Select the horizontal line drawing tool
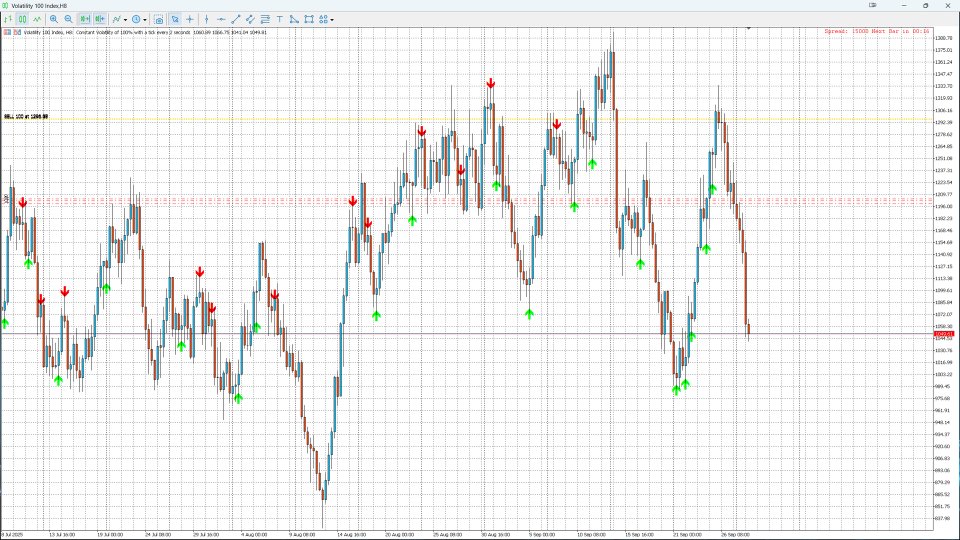 tap(221, 19)
